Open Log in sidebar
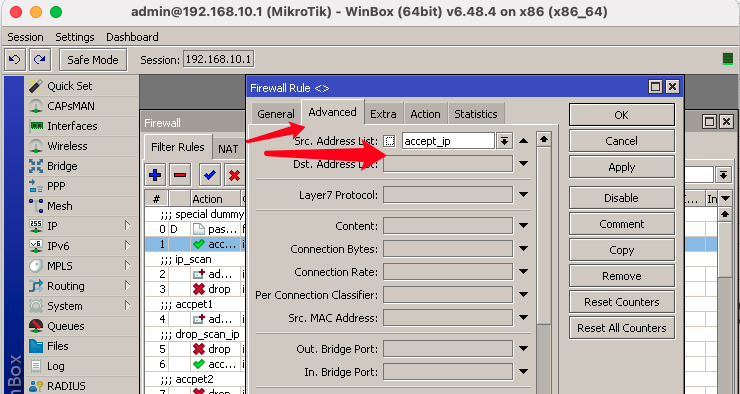 click(x=55, y=366)
